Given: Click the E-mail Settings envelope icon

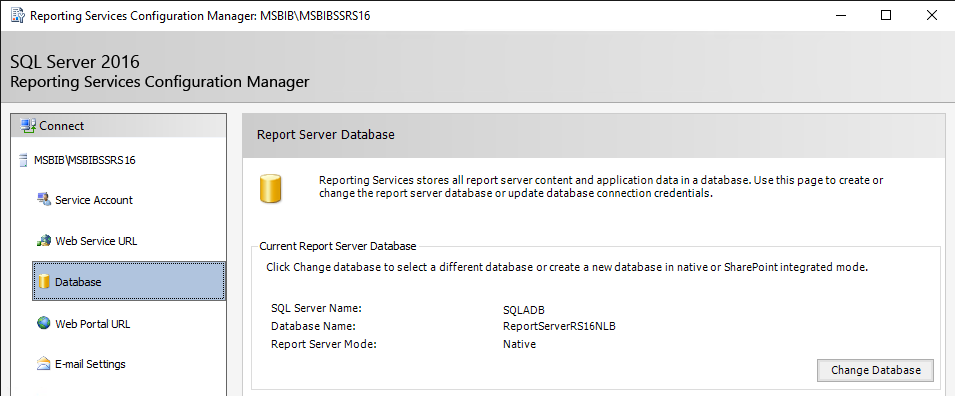Looking at the screenshot, I should coord(44,364).
